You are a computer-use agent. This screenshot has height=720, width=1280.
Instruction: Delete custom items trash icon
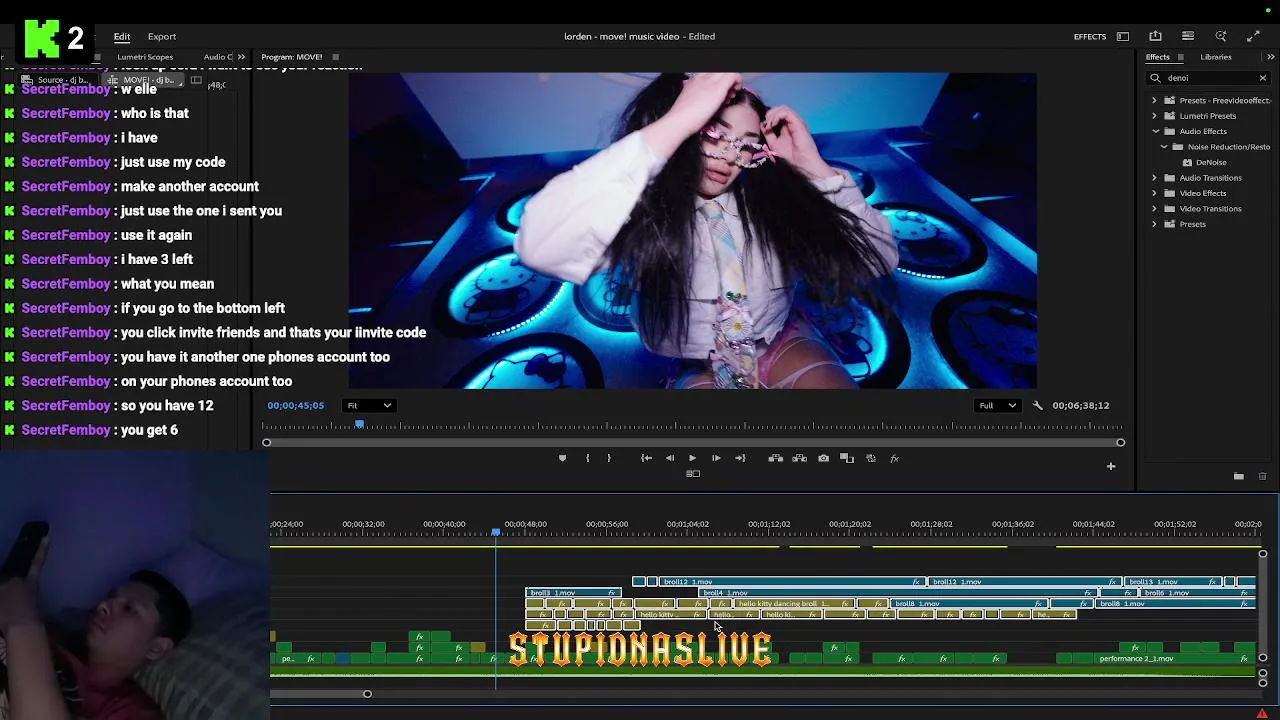[1262, 477]
